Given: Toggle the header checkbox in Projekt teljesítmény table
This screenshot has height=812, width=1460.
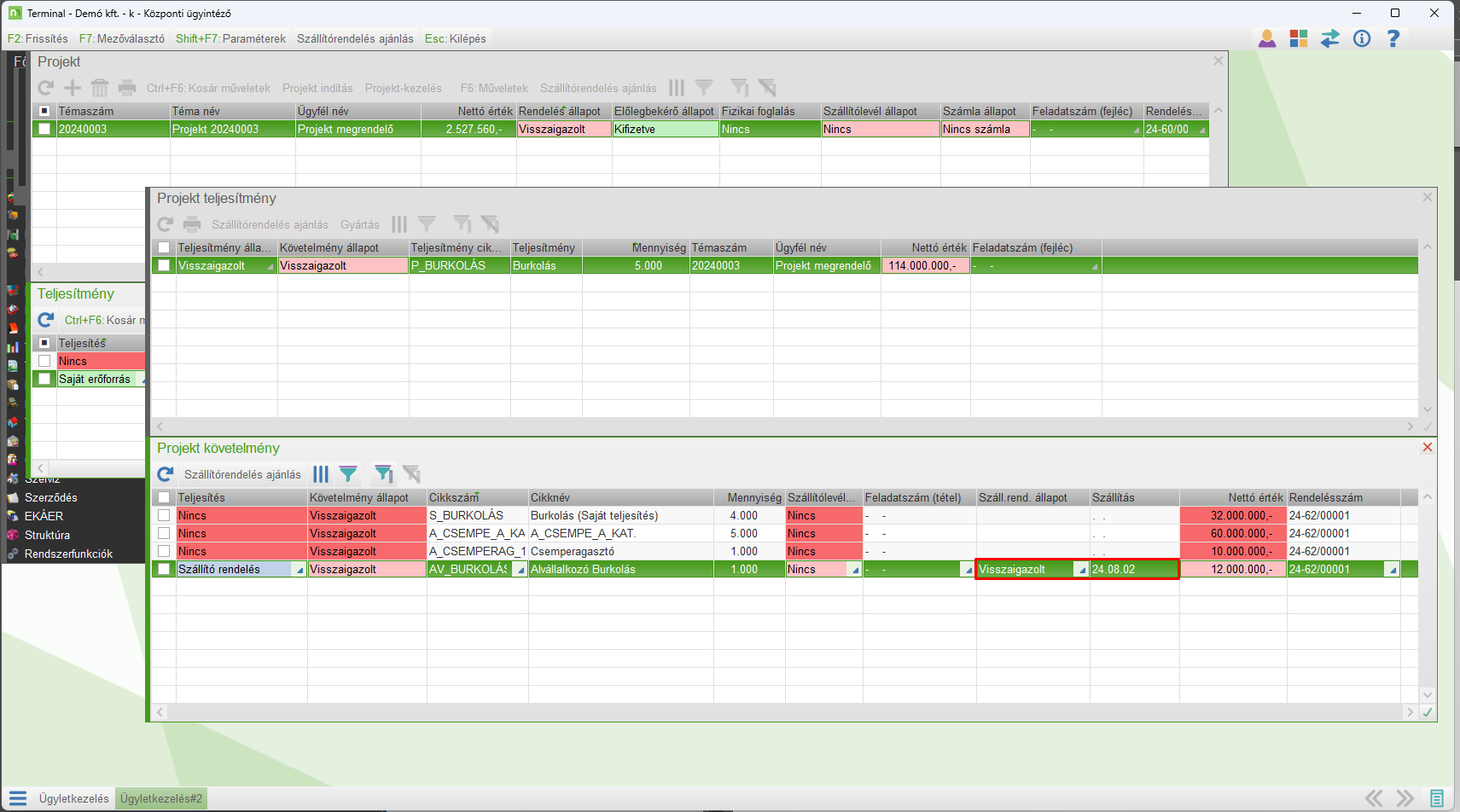Looking at the screenshot, I should pyautogui.click(x=164, y=247).
